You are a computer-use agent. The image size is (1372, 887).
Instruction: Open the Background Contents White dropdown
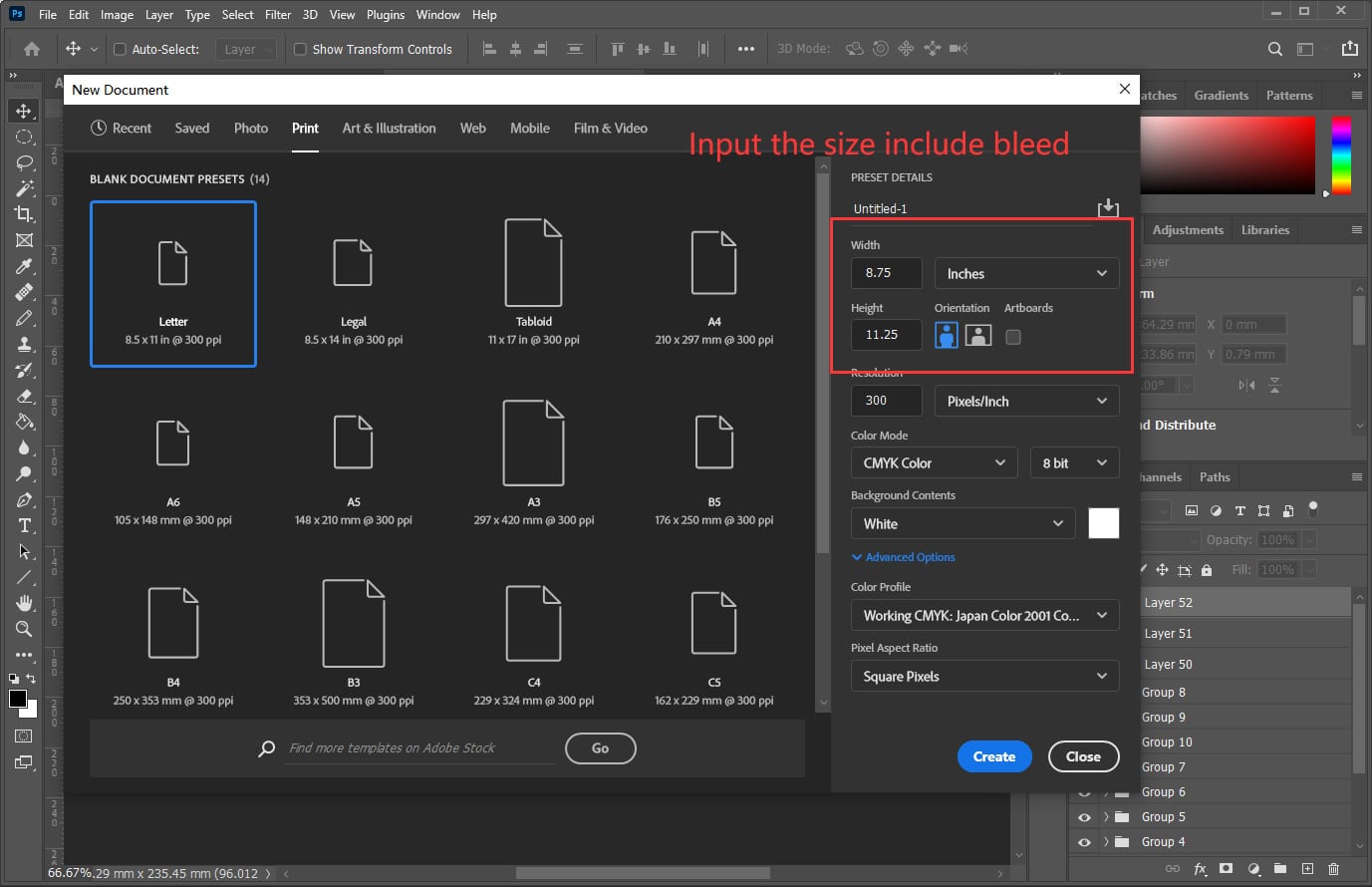click(x=962, y=523)
